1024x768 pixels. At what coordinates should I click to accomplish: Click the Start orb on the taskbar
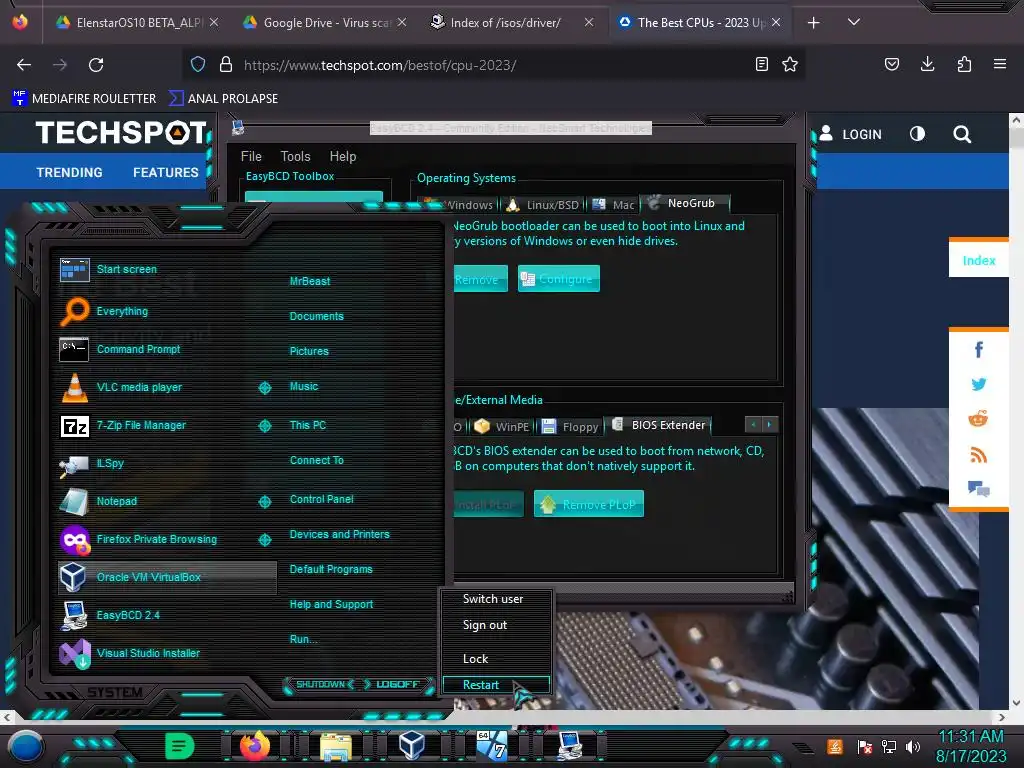[25, 746]
